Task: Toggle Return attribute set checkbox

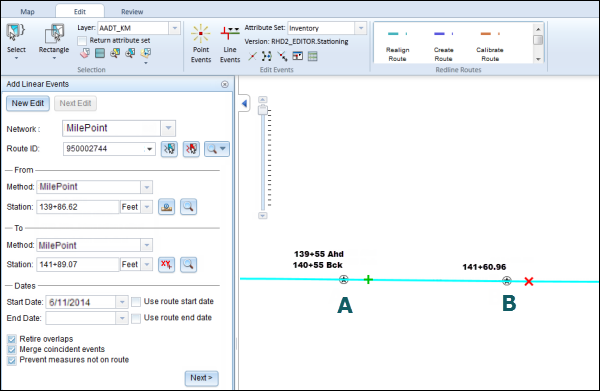Action: click(x=82, y=41)
